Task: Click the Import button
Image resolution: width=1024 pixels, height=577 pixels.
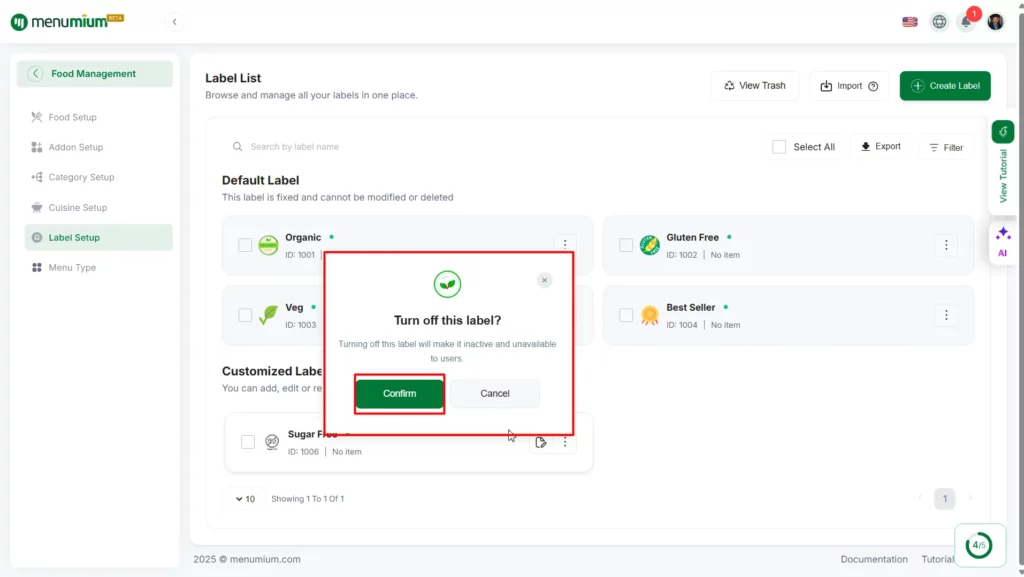Action: (849, 86)
